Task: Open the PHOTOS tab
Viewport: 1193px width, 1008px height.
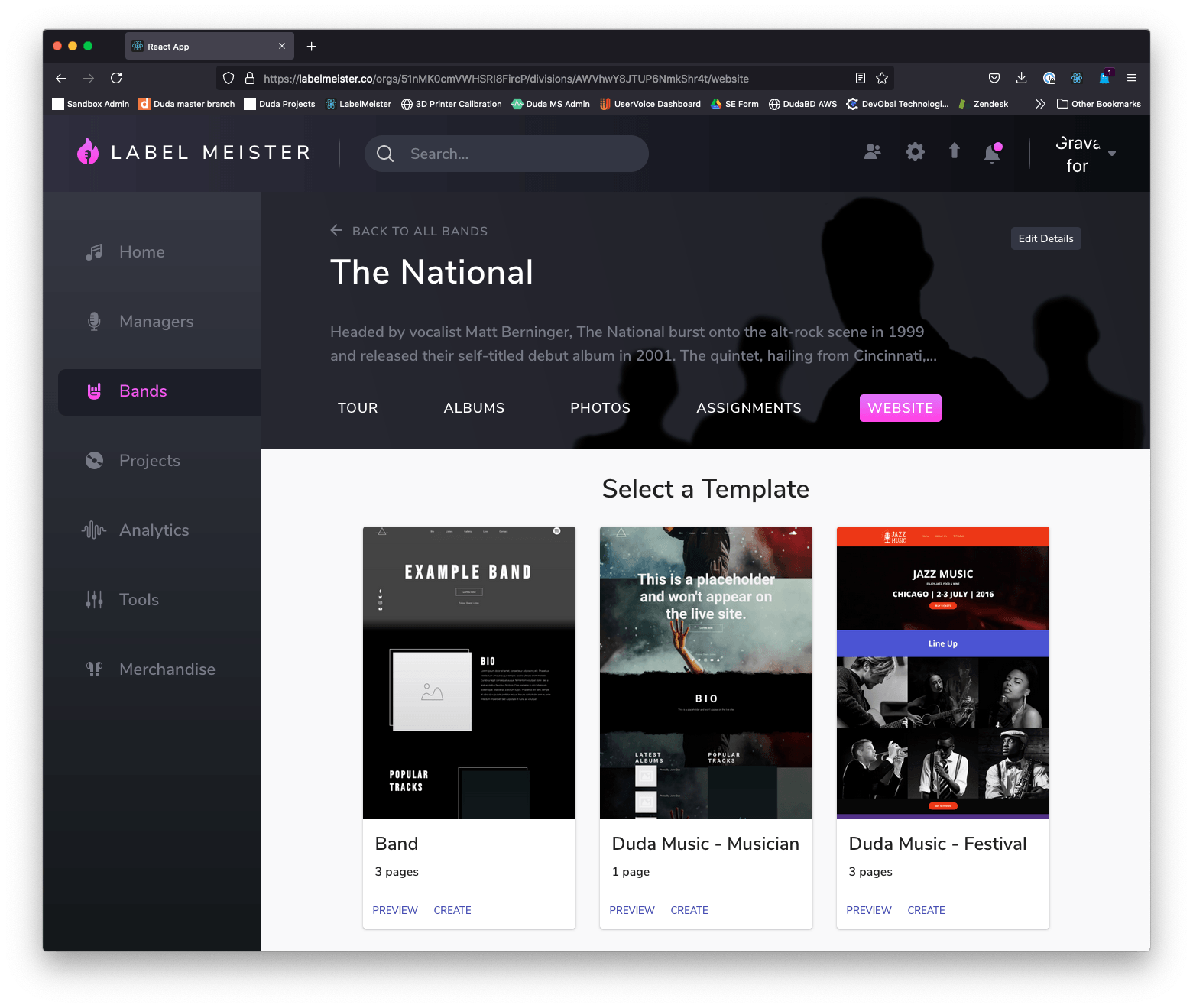Action: click(x=601, y=408)
